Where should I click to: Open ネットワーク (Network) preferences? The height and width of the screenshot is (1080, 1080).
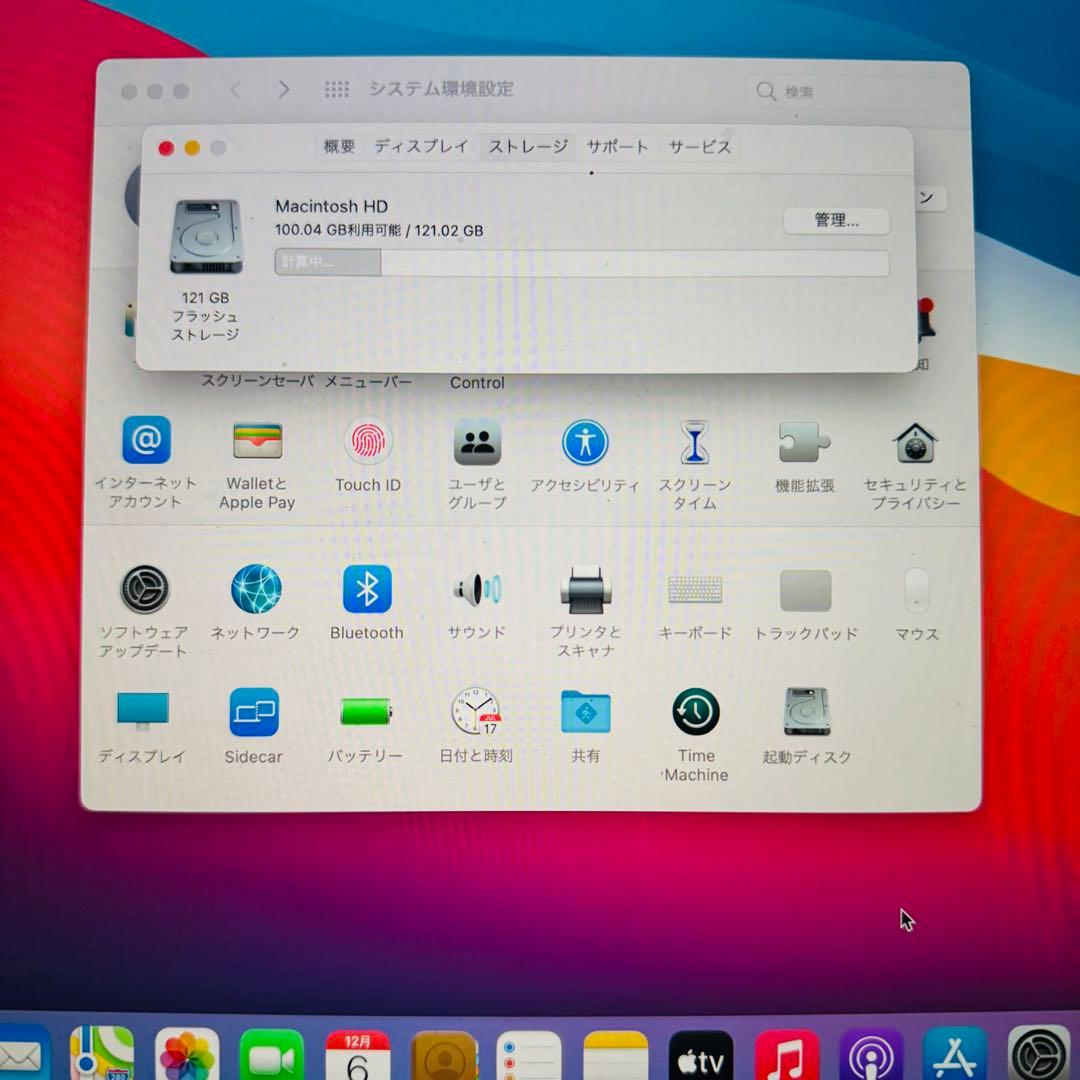point(256,590)
